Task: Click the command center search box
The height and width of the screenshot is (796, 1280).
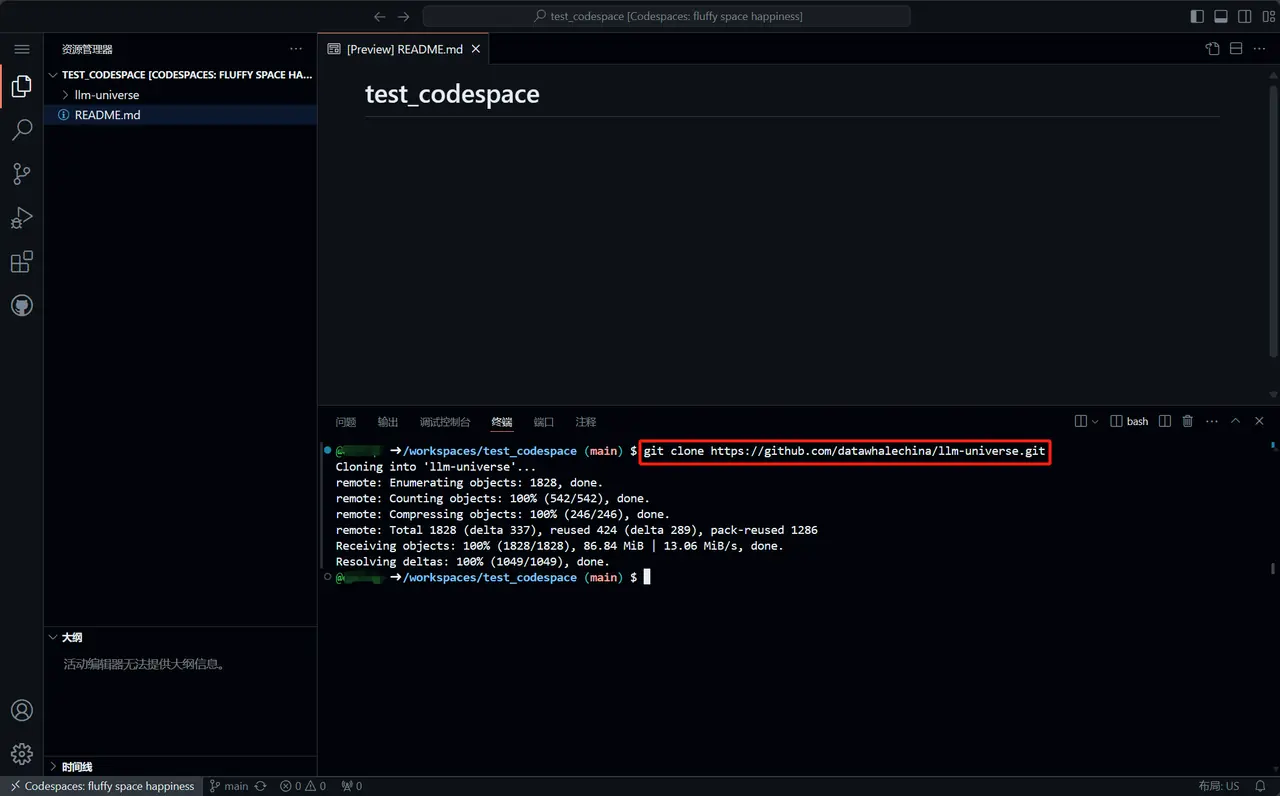Action: point(667,16)
